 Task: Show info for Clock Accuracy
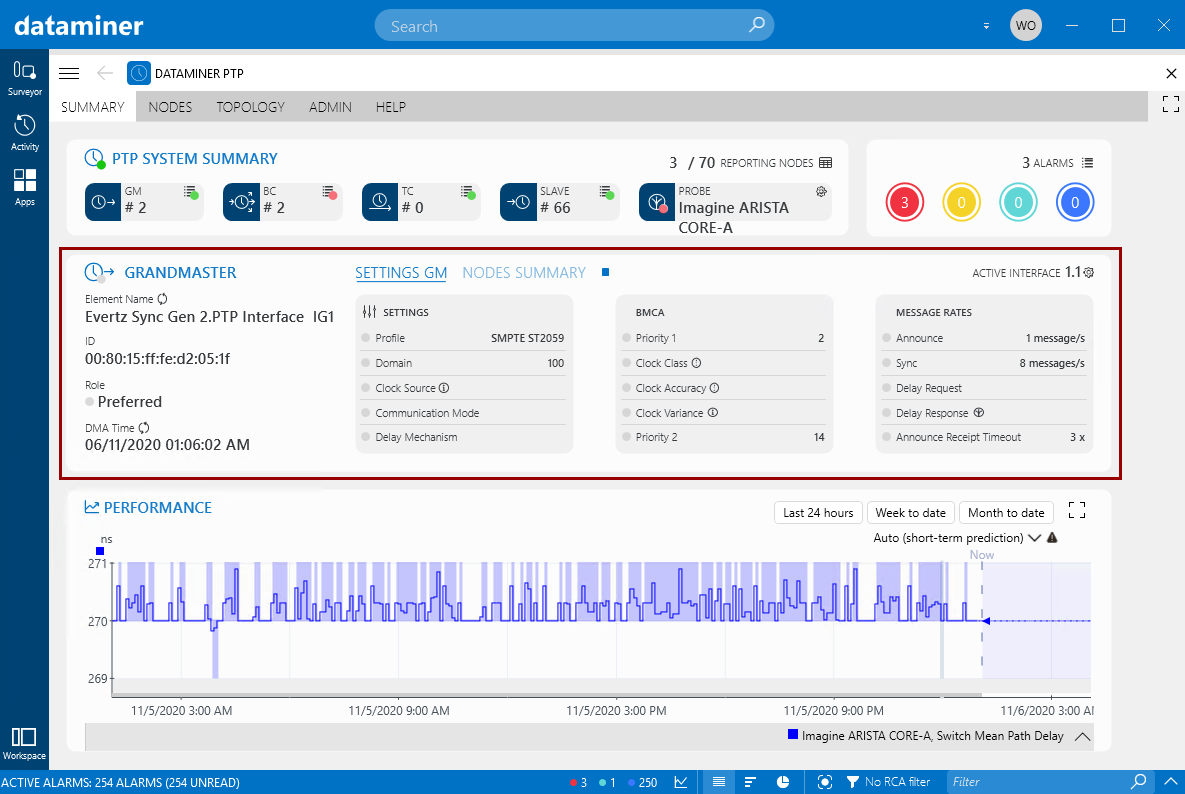pos(715,388)
